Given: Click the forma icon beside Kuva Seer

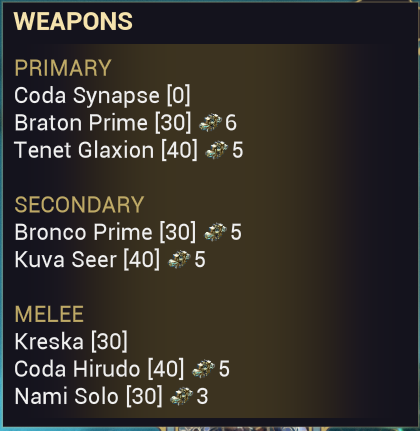Looking at the screenshot, I should point(179,259).
